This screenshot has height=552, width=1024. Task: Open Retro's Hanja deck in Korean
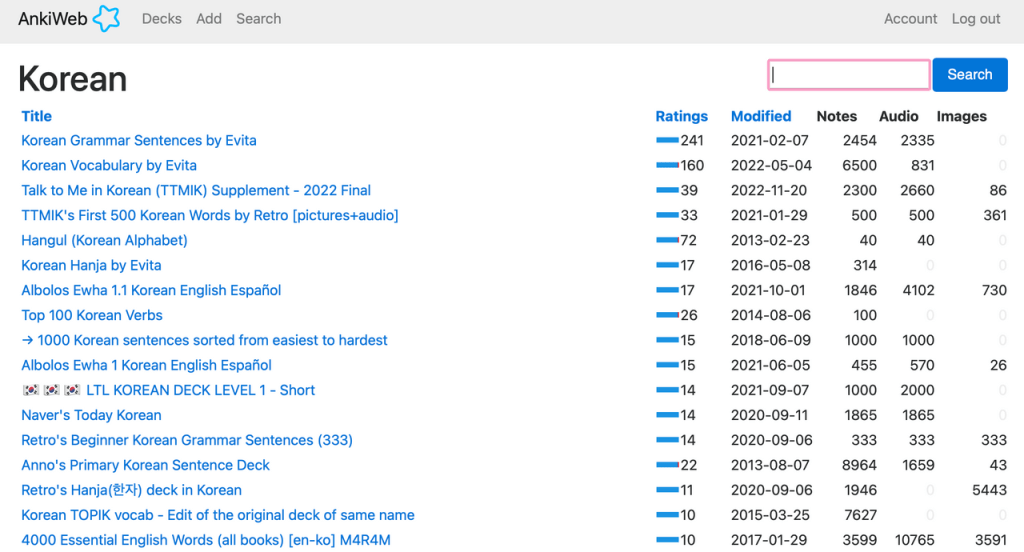(131, 490)
